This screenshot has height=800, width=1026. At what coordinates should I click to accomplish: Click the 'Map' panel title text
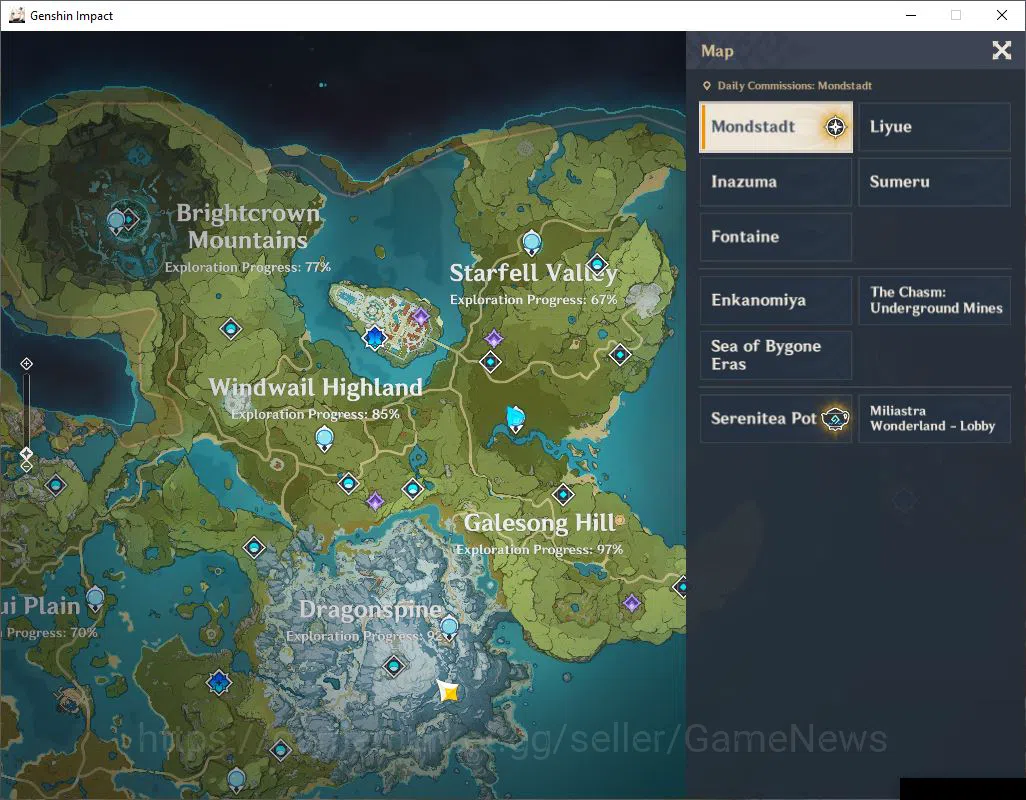point(717,51)
